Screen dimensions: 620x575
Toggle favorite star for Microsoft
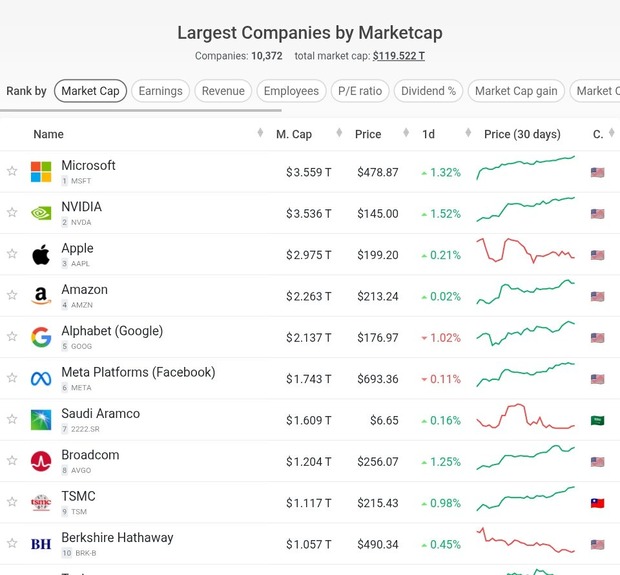click(x=12, y=172)
